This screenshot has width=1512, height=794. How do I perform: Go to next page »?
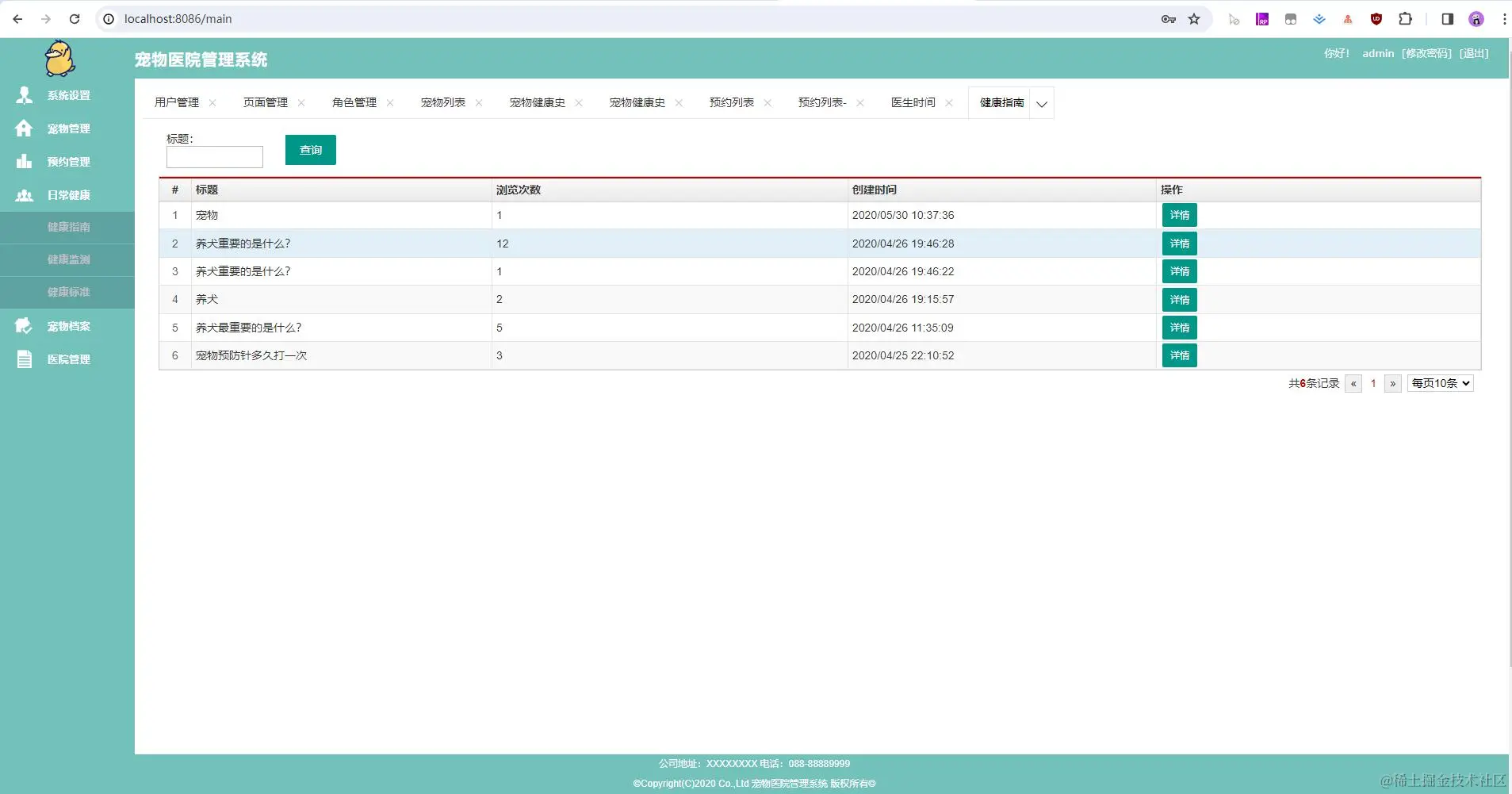point(1393,383)
